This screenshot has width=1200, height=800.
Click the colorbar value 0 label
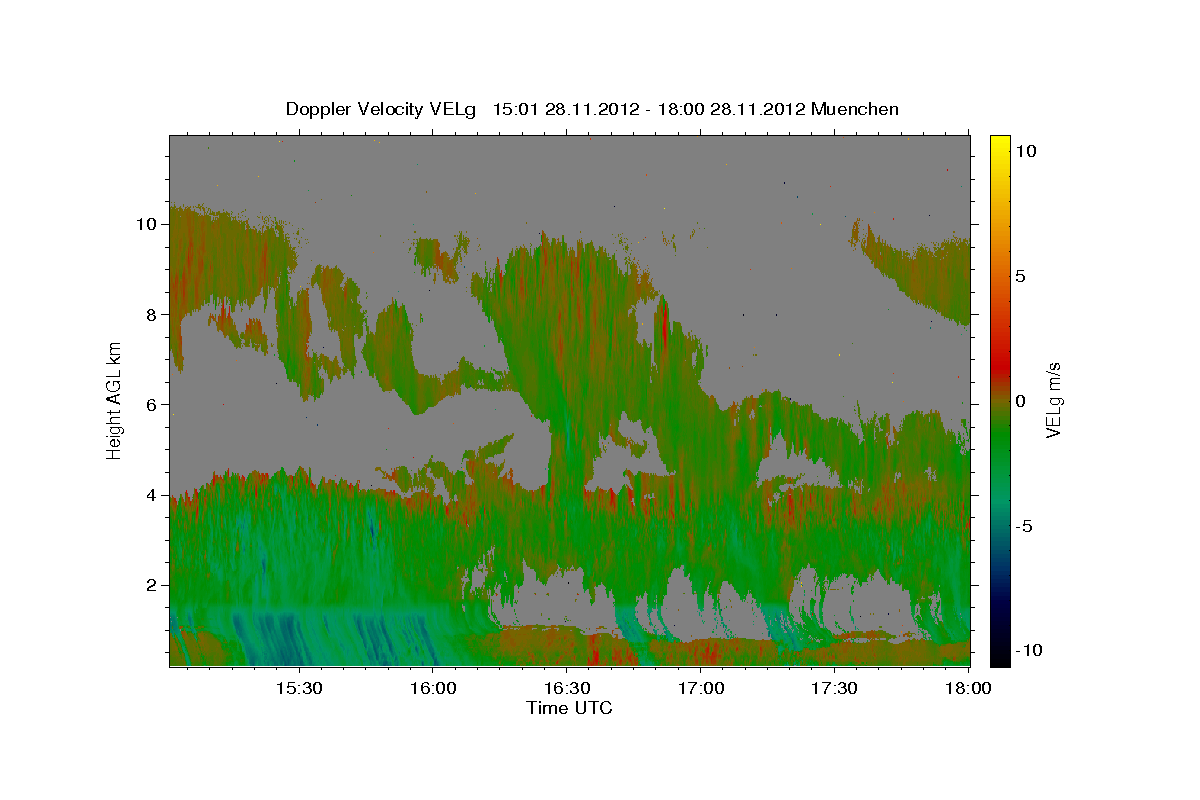[1019, 400]
